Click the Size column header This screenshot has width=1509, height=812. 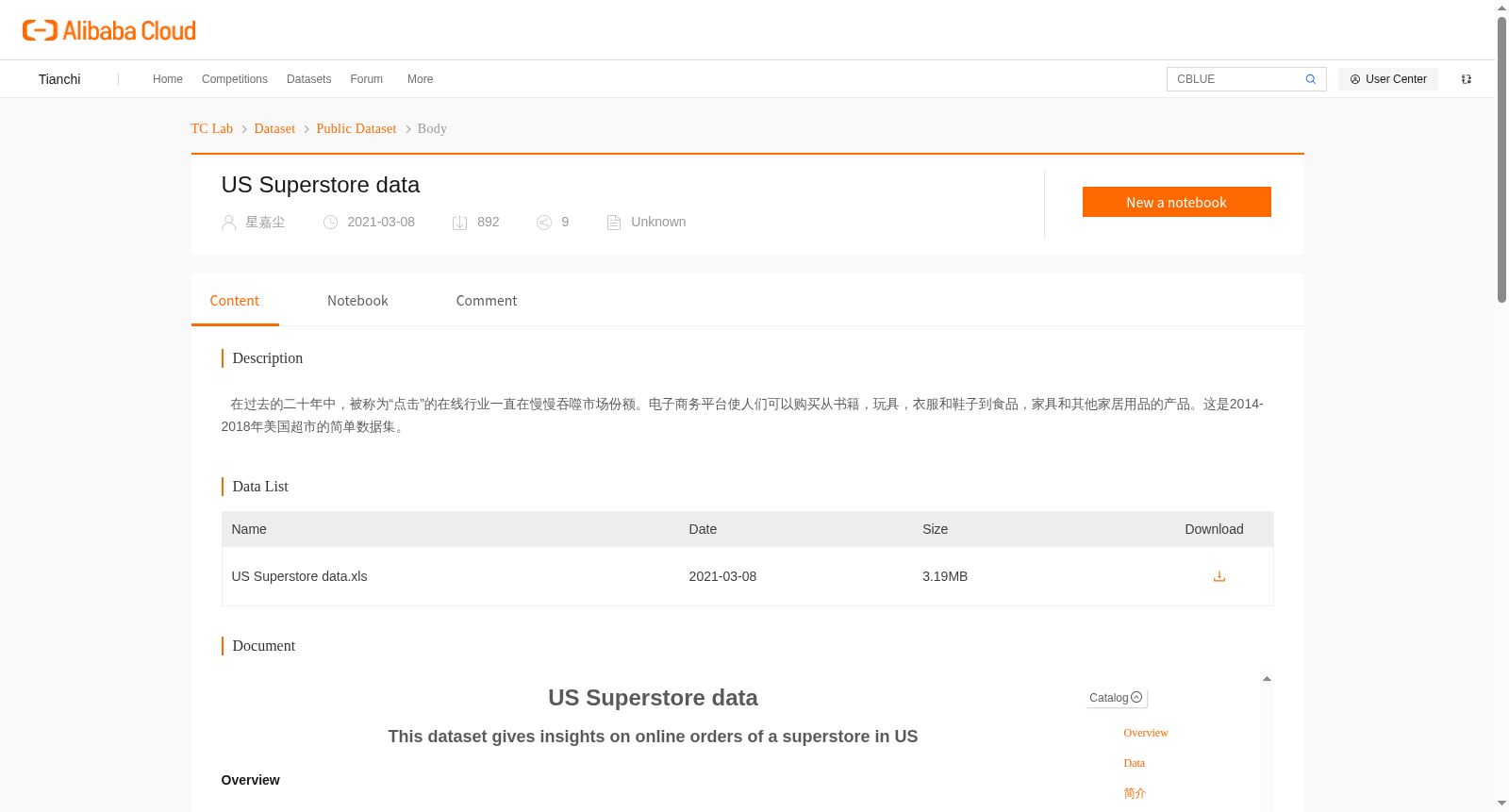(x=936, y=529)
